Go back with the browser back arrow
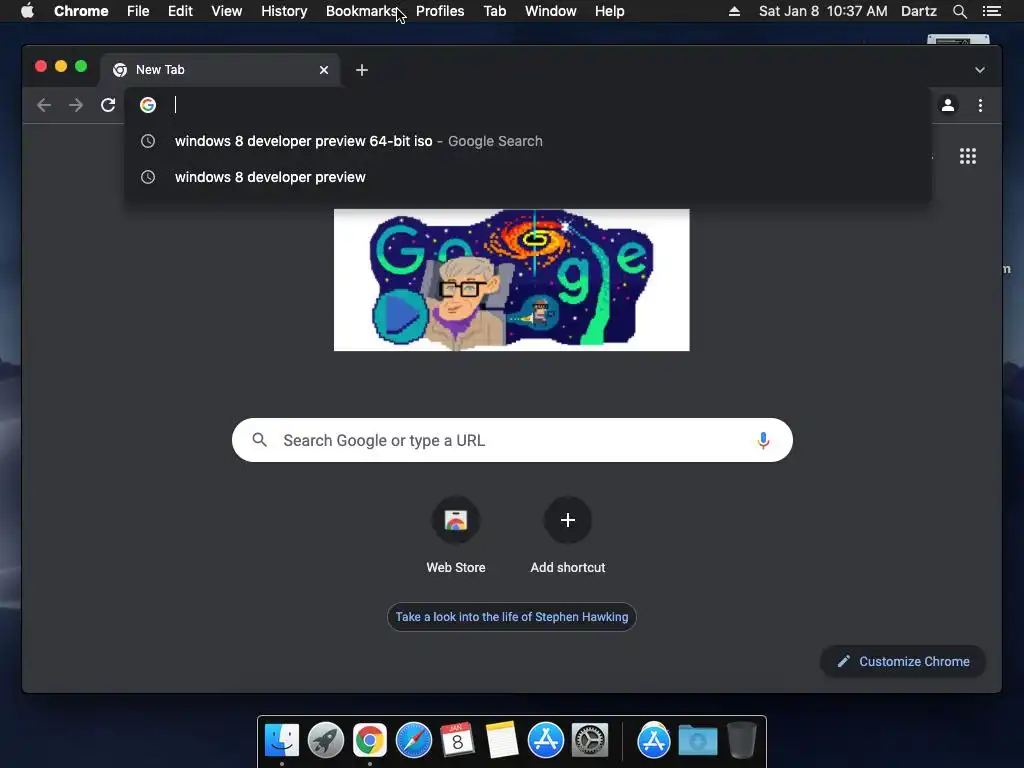This screenshot has height=768, width=1024. tap(44, 105)
